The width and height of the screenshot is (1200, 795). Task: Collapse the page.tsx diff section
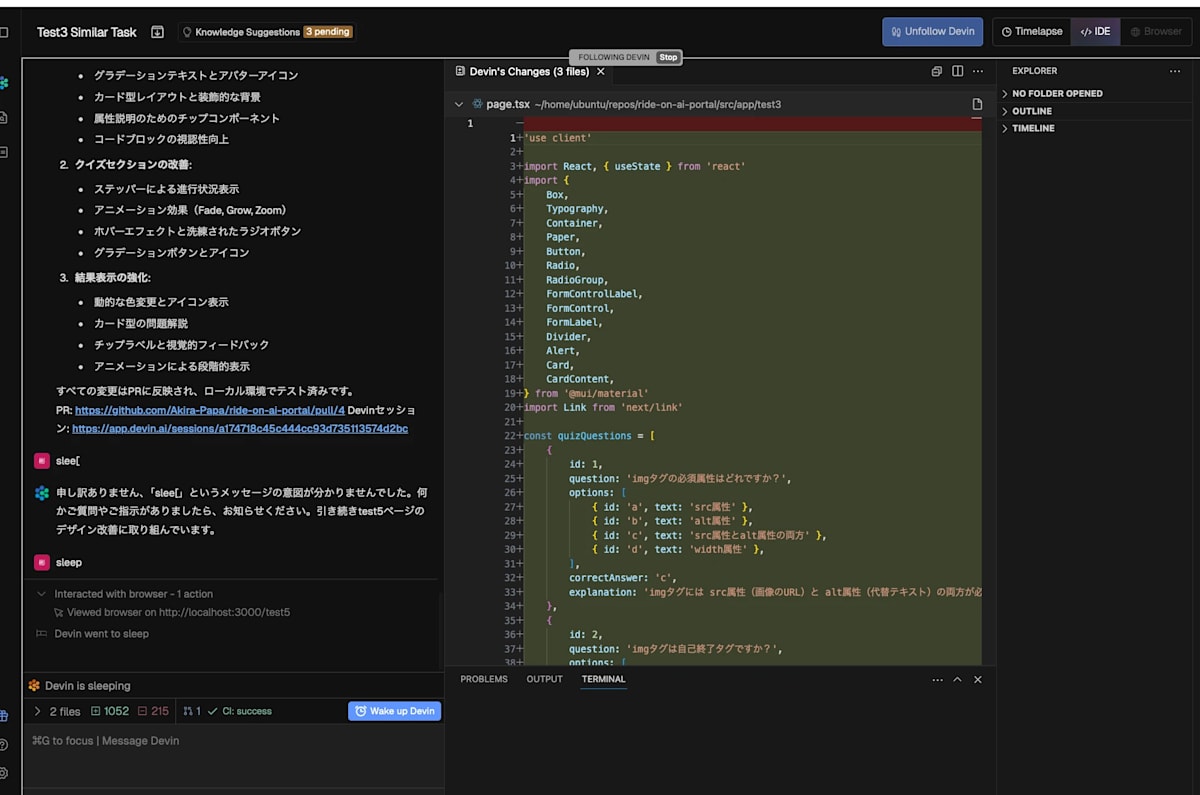(459, 104)
